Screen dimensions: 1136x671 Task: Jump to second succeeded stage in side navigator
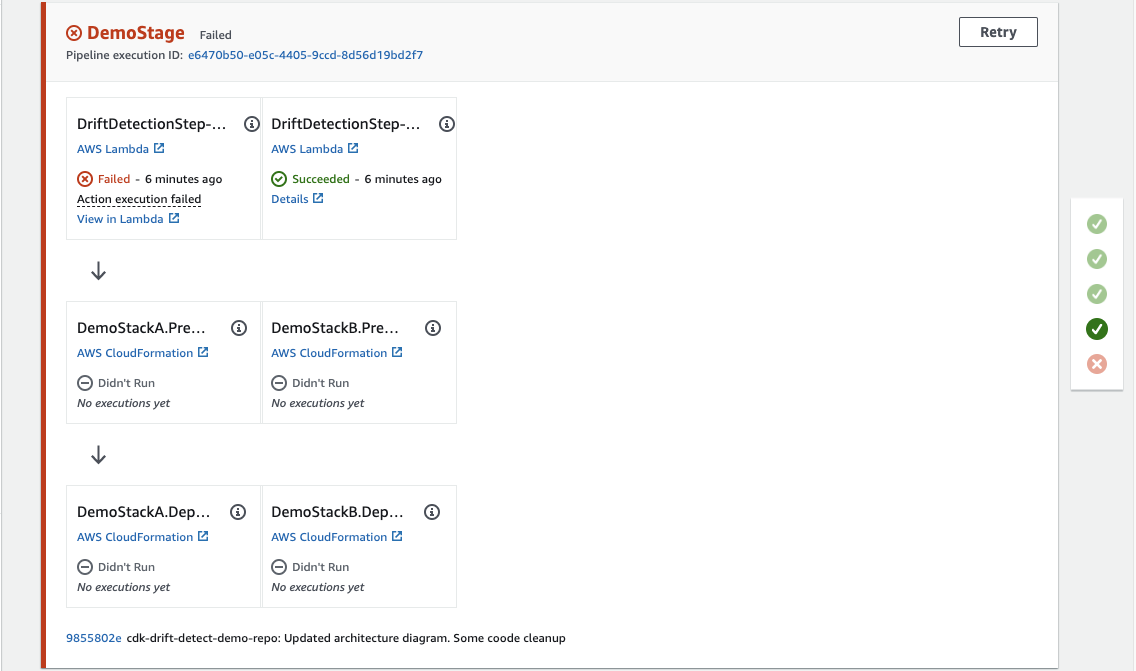(1097, 259)
